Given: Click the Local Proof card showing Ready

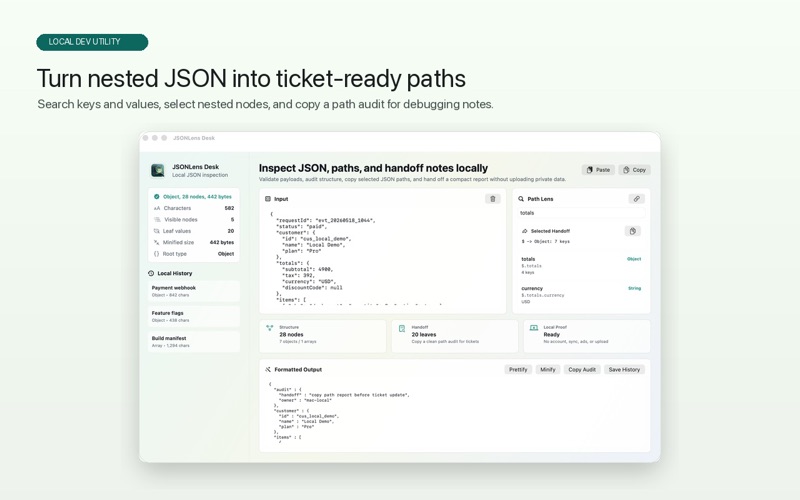Looking at the screenshot, I should [587, 336].
